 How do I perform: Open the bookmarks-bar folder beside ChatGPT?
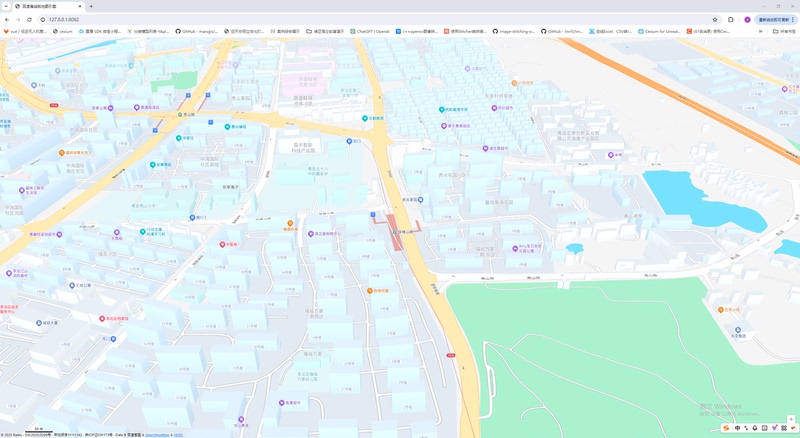[325, 31]
